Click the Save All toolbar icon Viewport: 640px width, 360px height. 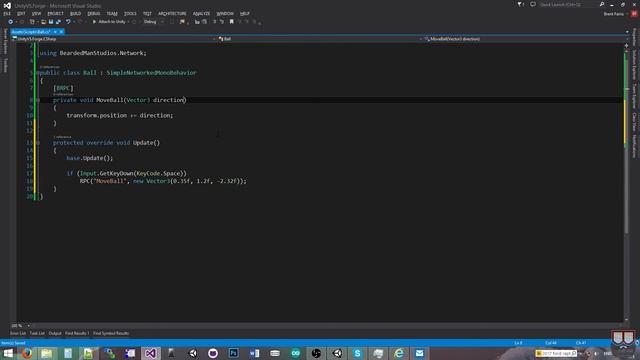(58, 22)
